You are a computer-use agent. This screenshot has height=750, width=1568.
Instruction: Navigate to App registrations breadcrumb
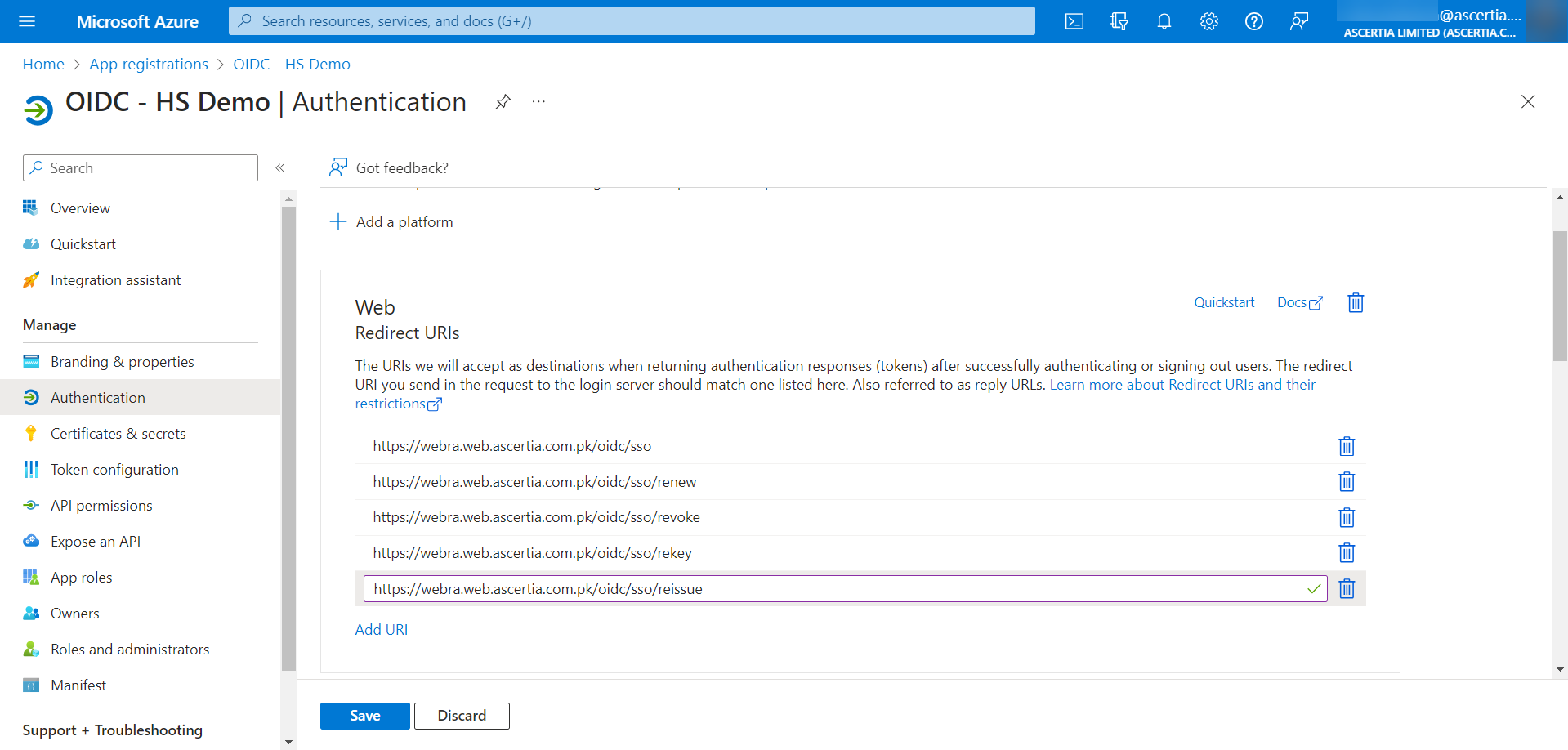[149, 65]
